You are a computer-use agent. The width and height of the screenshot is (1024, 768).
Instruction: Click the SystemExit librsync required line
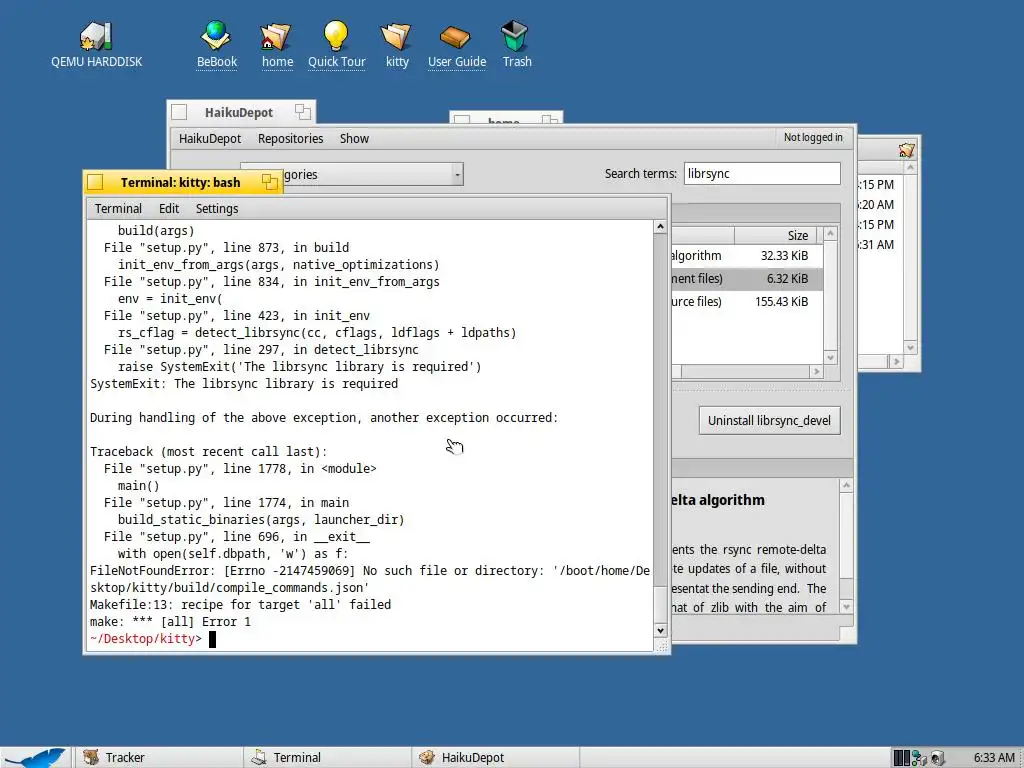tap(244, 384)
